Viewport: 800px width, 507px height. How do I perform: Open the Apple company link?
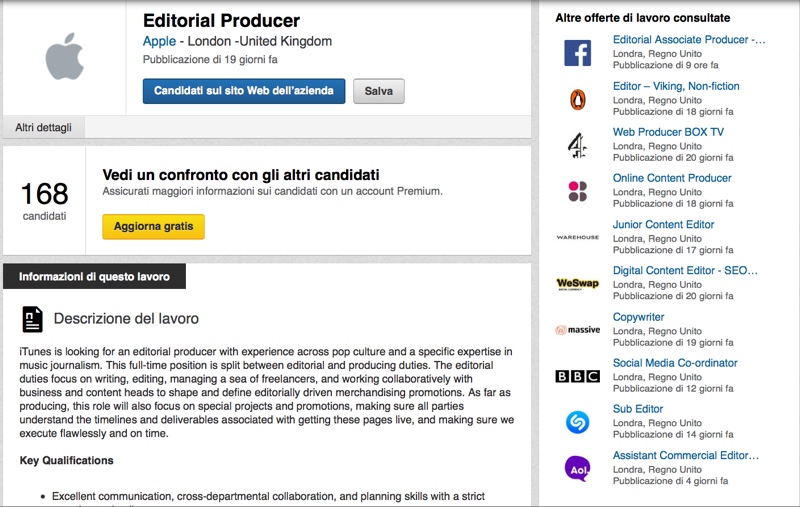coord(159,42)
